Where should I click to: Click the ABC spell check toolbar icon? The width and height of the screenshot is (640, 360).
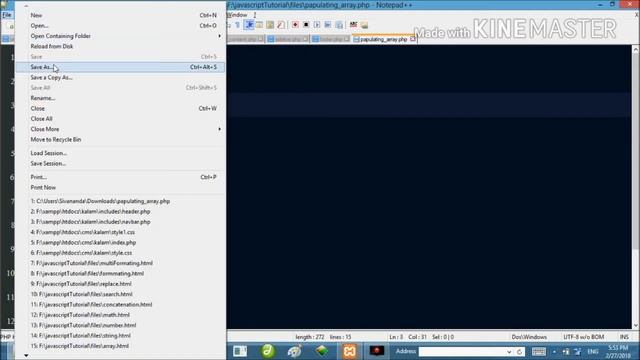tap(353, 25)
